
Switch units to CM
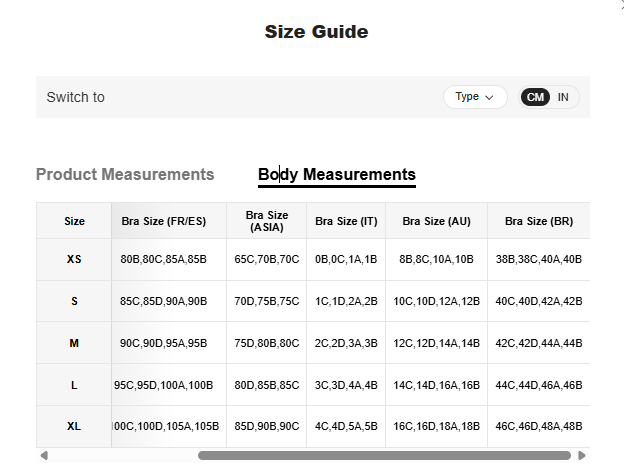point(536,97)
